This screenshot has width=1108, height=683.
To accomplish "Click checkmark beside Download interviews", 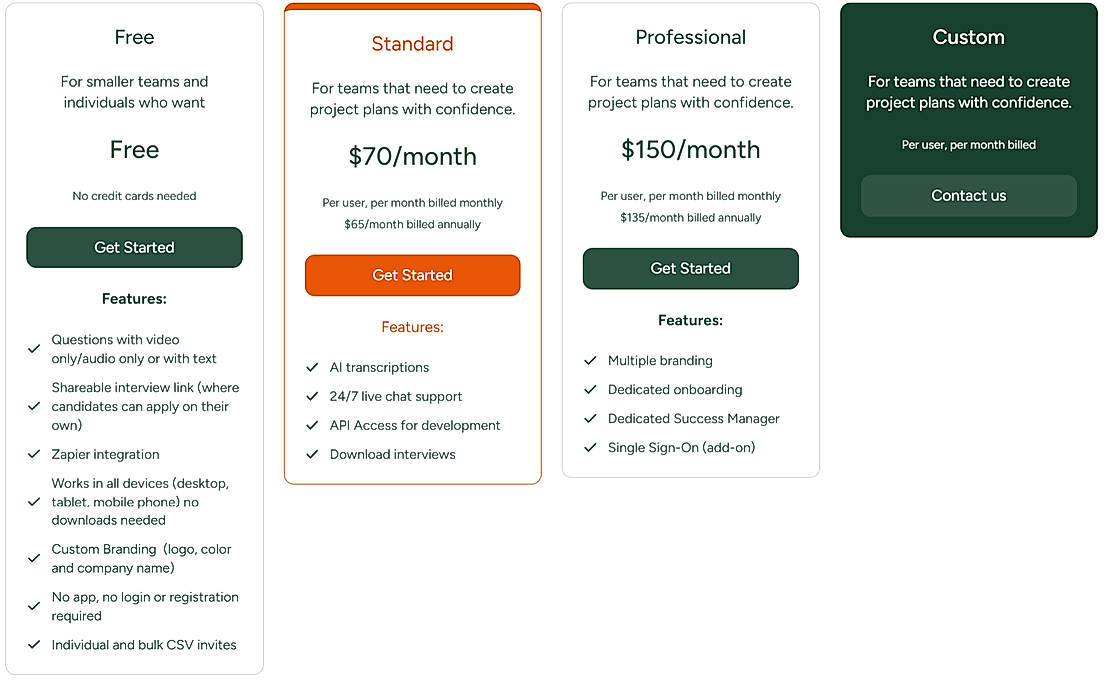I will [312, 455].
